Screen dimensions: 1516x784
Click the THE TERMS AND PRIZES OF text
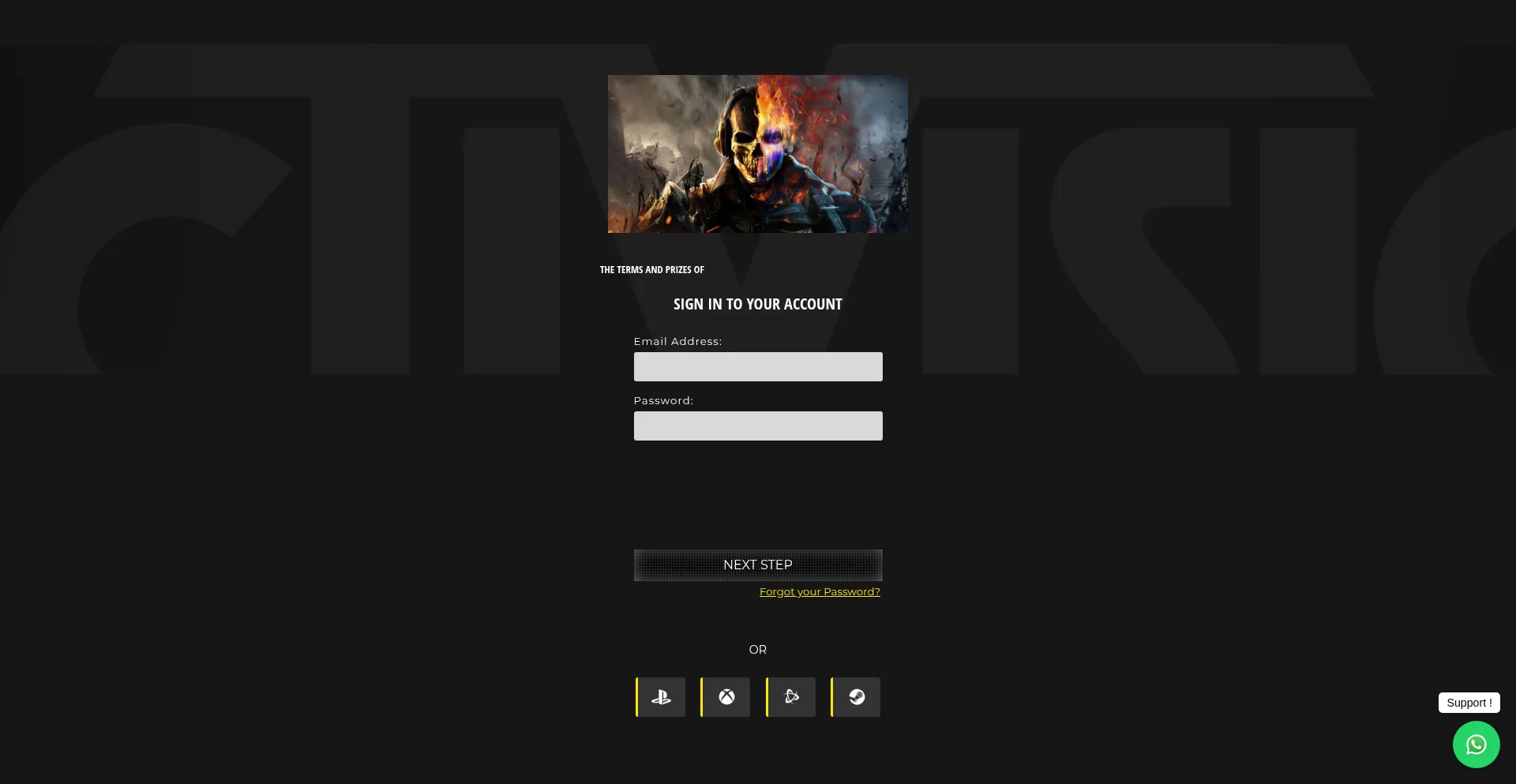tap(651, 270)
